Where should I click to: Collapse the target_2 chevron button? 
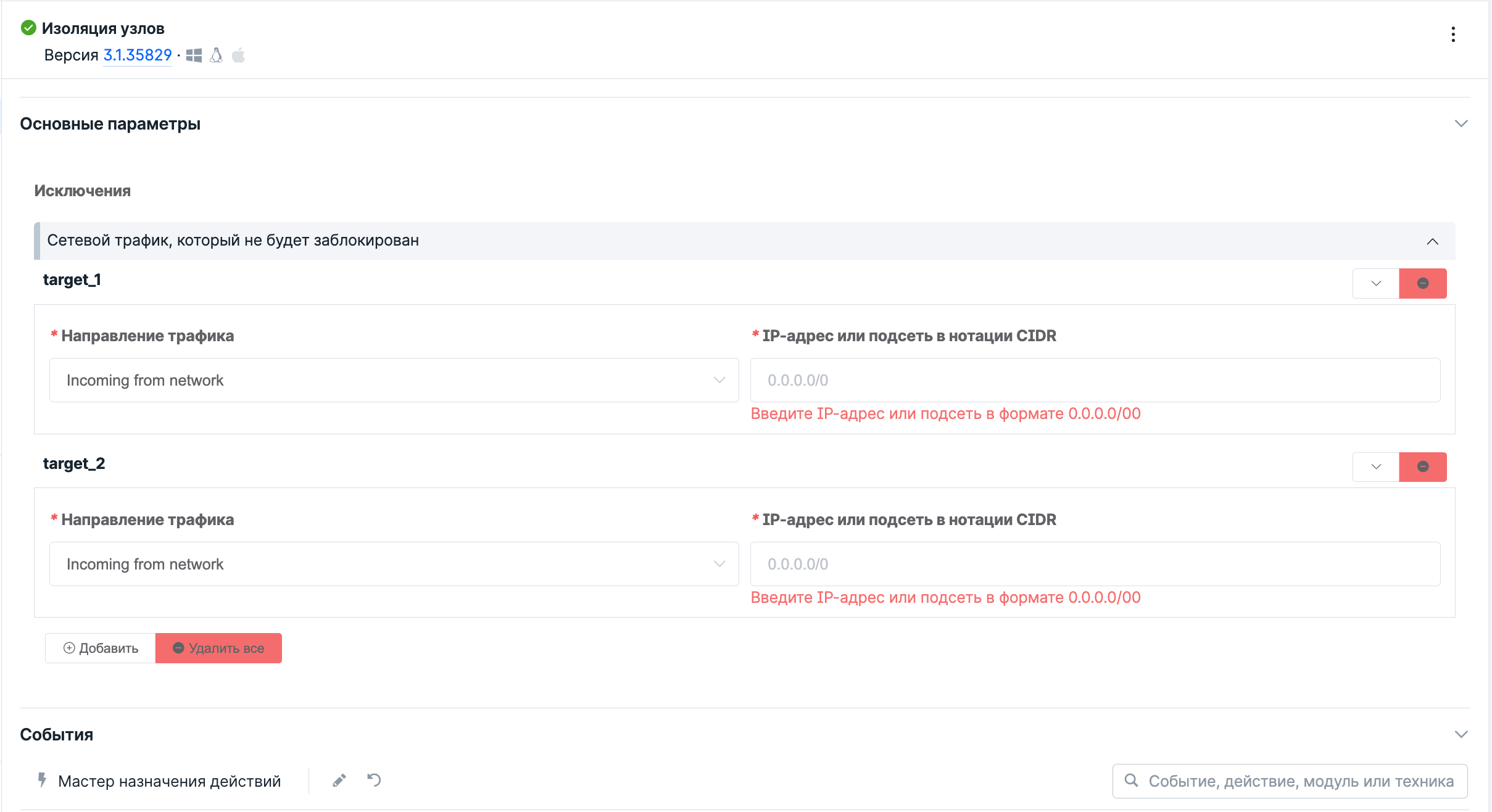pyautogui.click(x=1375, y=466)
